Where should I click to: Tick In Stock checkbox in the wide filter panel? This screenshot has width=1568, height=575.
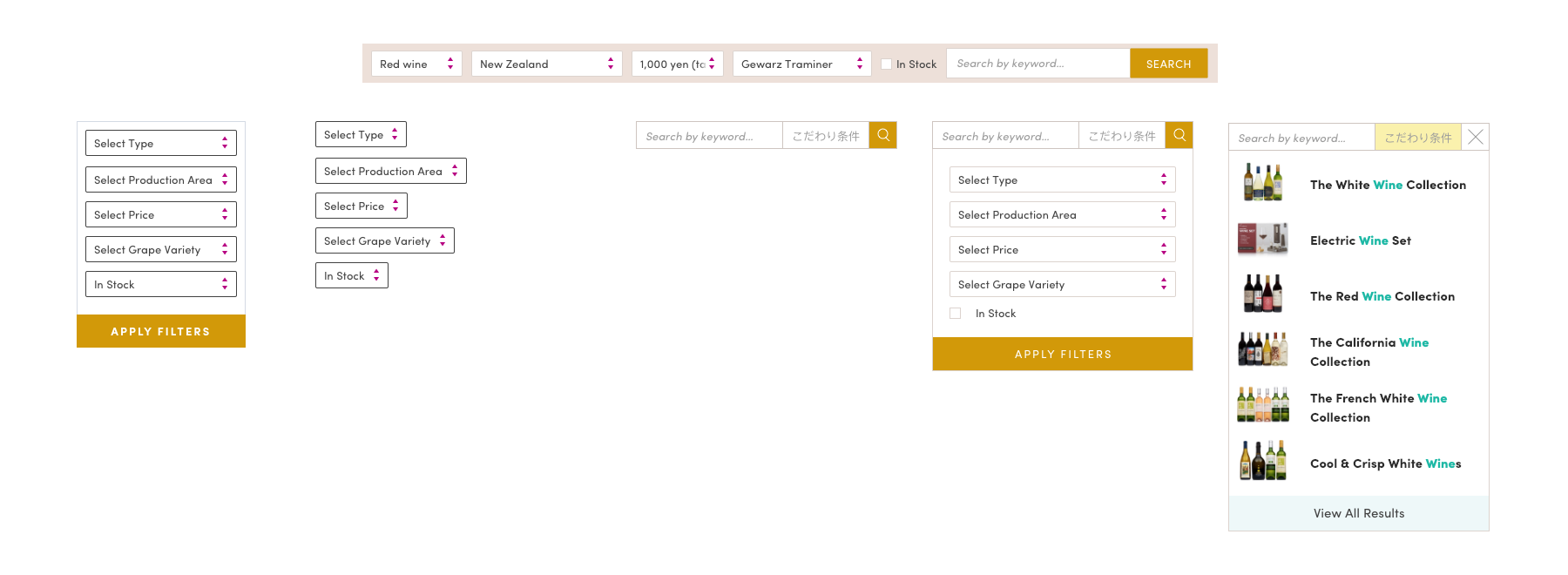click(956, 313)
